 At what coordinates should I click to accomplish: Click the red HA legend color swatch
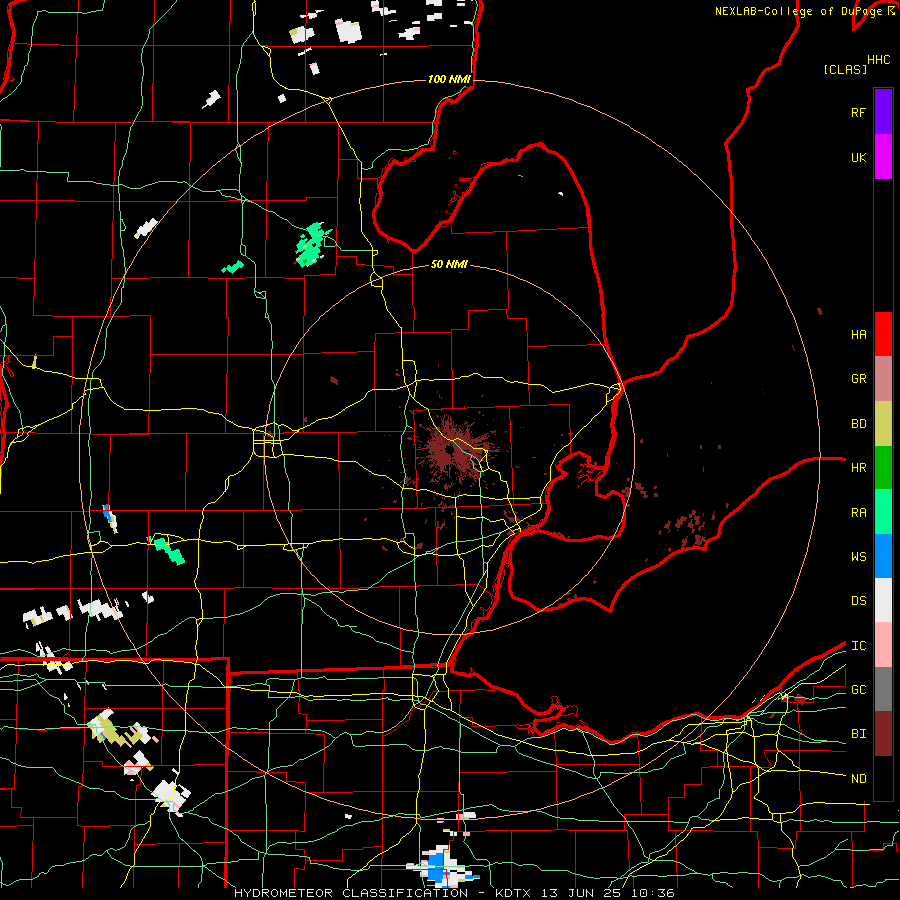click(x=883, y=334)
